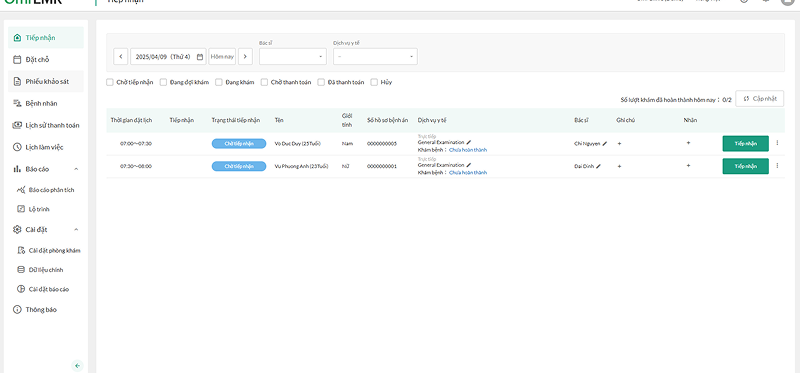Click the date field 2025/04/09
Viewport: 800px width, 373px height.
tap(168, 57)
